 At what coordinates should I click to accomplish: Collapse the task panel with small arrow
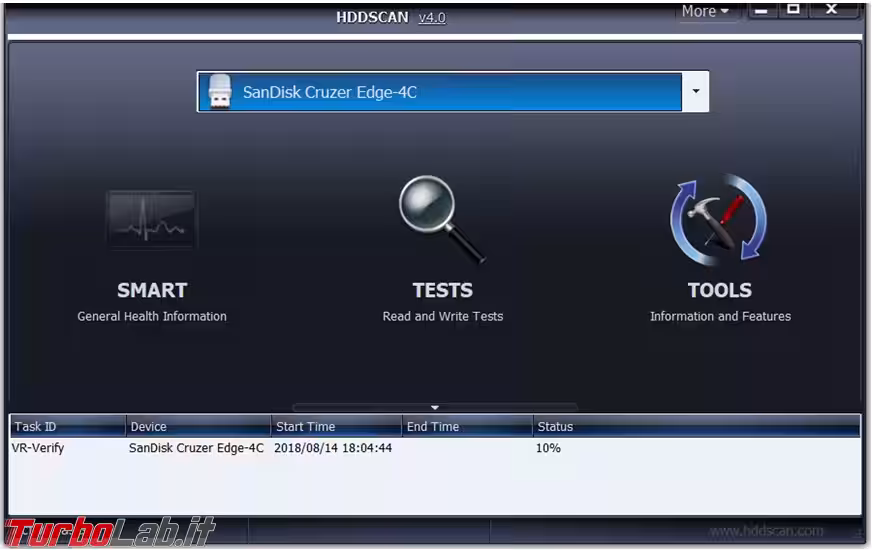coord(435,407)
